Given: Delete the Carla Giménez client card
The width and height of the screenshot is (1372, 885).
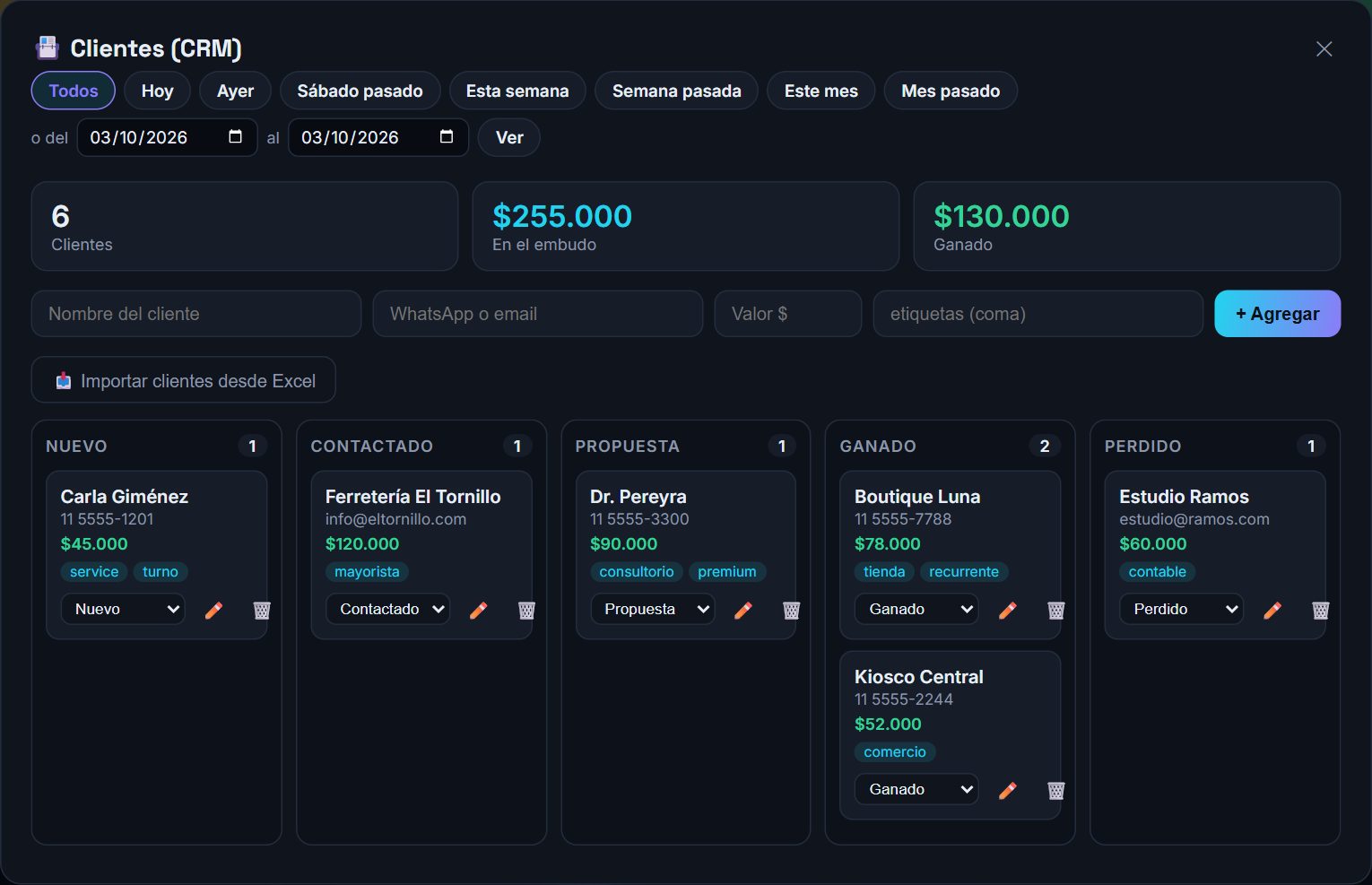Looking at the screenshot, I should coord(262,610).
